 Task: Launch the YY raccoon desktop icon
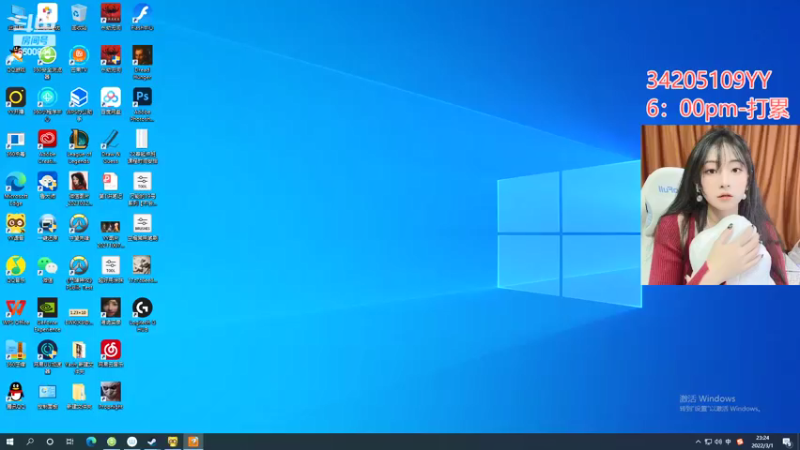pyautogui.click(x=16, y=228)
